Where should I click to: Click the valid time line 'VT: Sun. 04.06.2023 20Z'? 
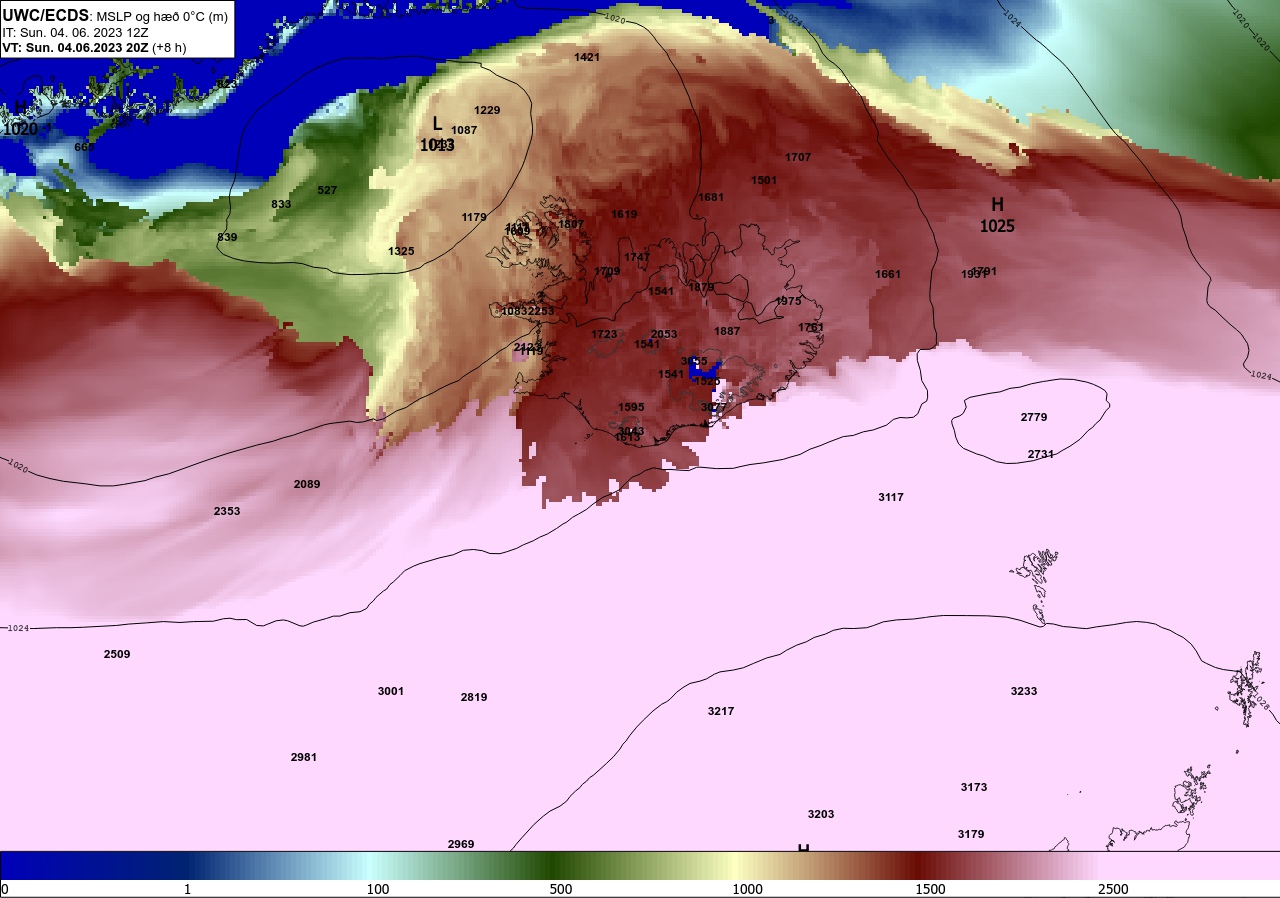[x=74, y=47]
